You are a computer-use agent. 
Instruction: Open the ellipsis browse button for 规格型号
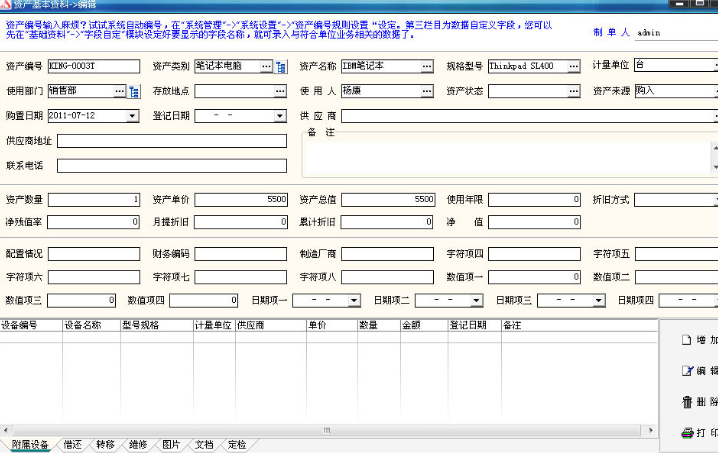574,67
